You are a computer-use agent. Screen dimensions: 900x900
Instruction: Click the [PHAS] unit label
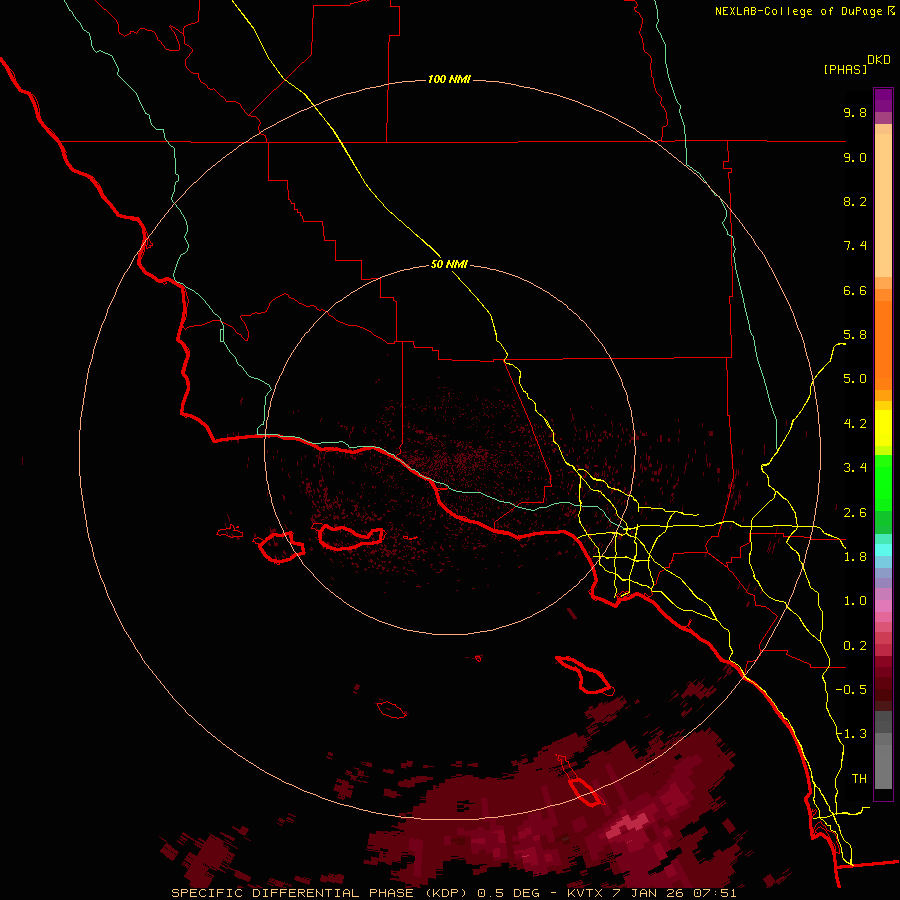[844, 69]
